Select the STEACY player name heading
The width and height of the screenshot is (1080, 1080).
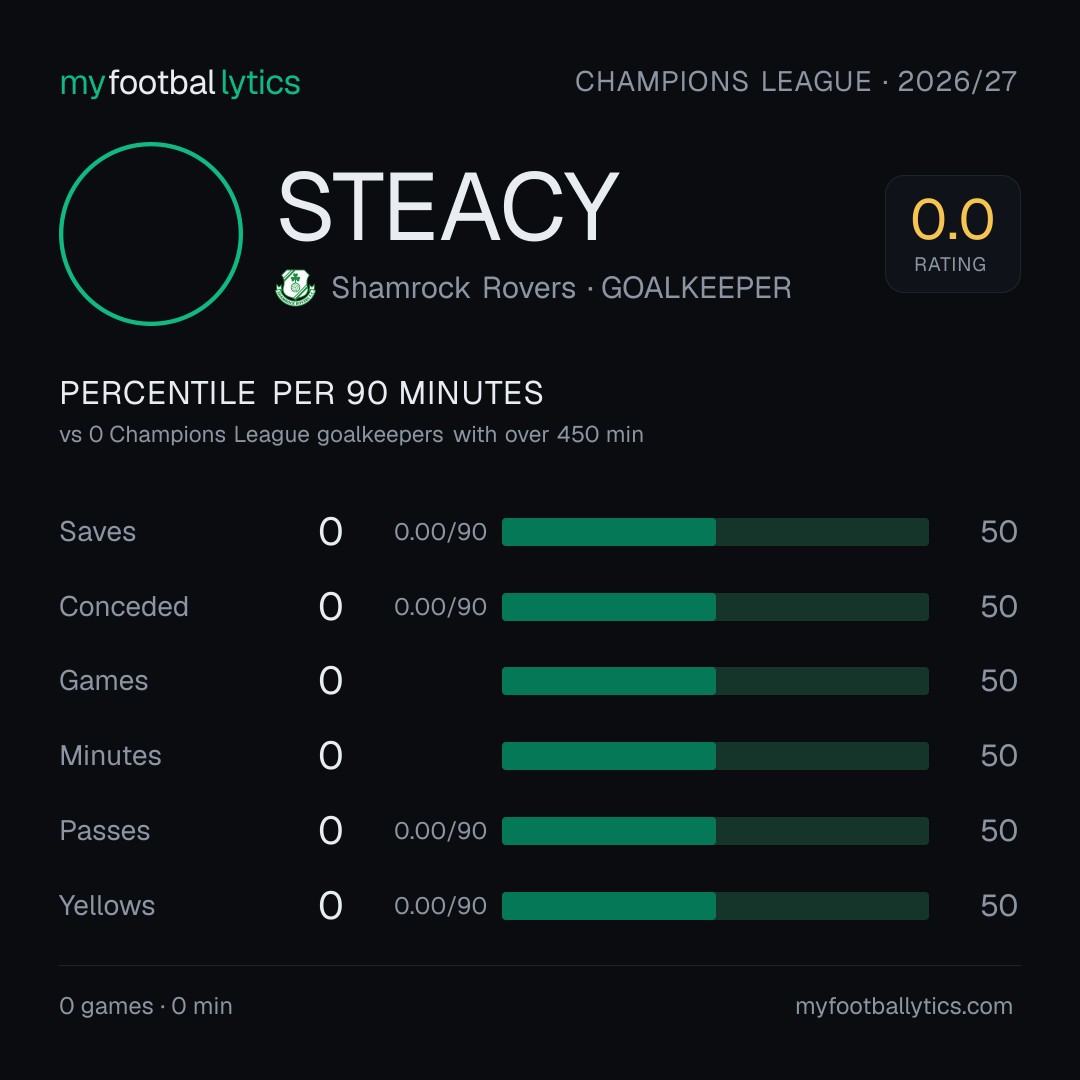pyautogui.click(x=448, y=207)
